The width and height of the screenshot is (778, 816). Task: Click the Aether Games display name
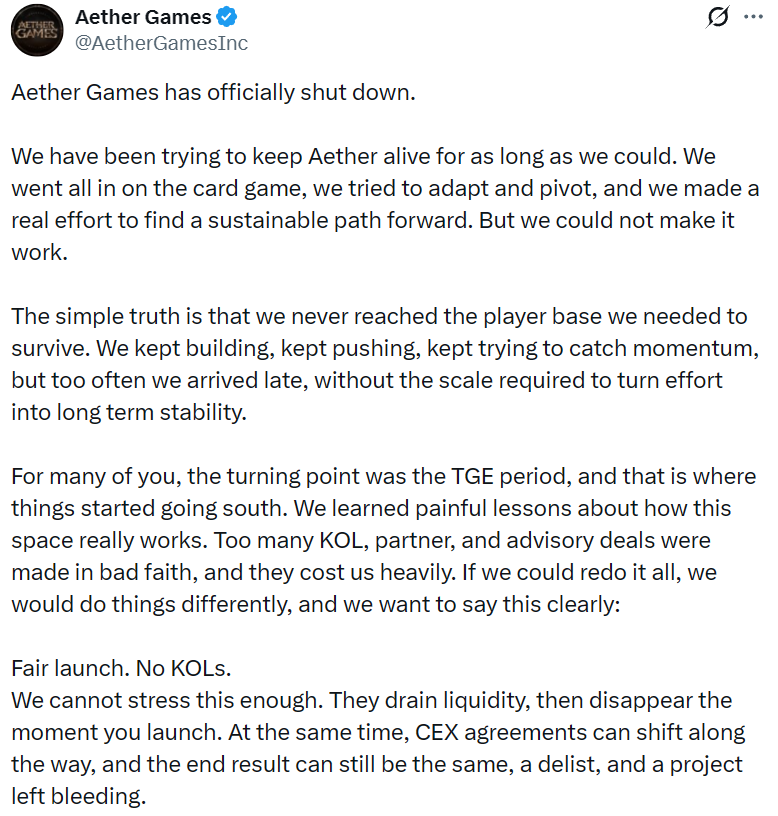[143, 17]
